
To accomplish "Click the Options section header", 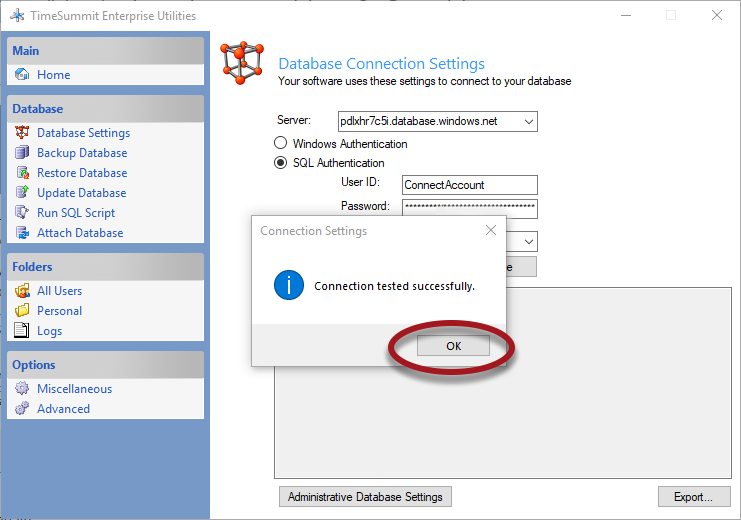I will [105, 364].
